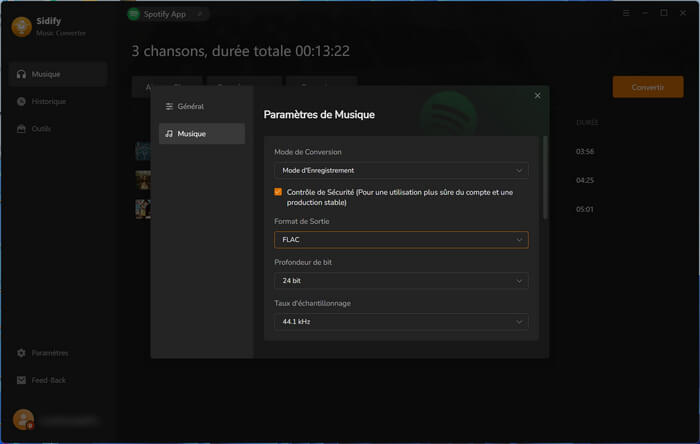Click the music note icon beside Musique in dialog
This screenshot has height=444, width=700.
(169, 133)
